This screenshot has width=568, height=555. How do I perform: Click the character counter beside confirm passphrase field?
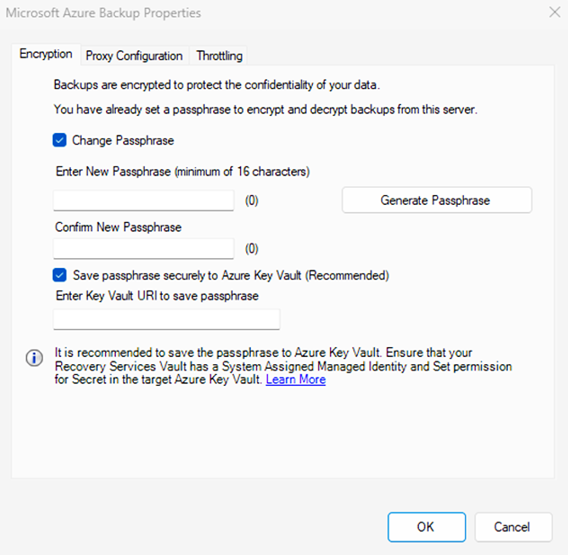252,249
